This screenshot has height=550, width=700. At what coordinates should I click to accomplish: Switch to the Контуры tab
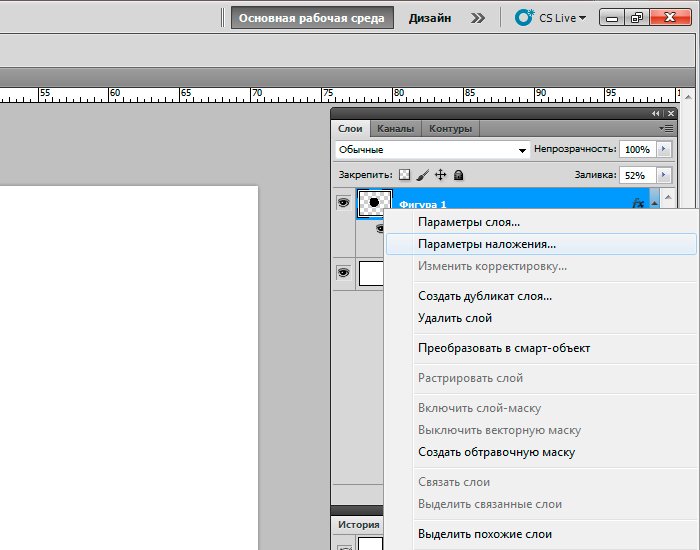450,129
